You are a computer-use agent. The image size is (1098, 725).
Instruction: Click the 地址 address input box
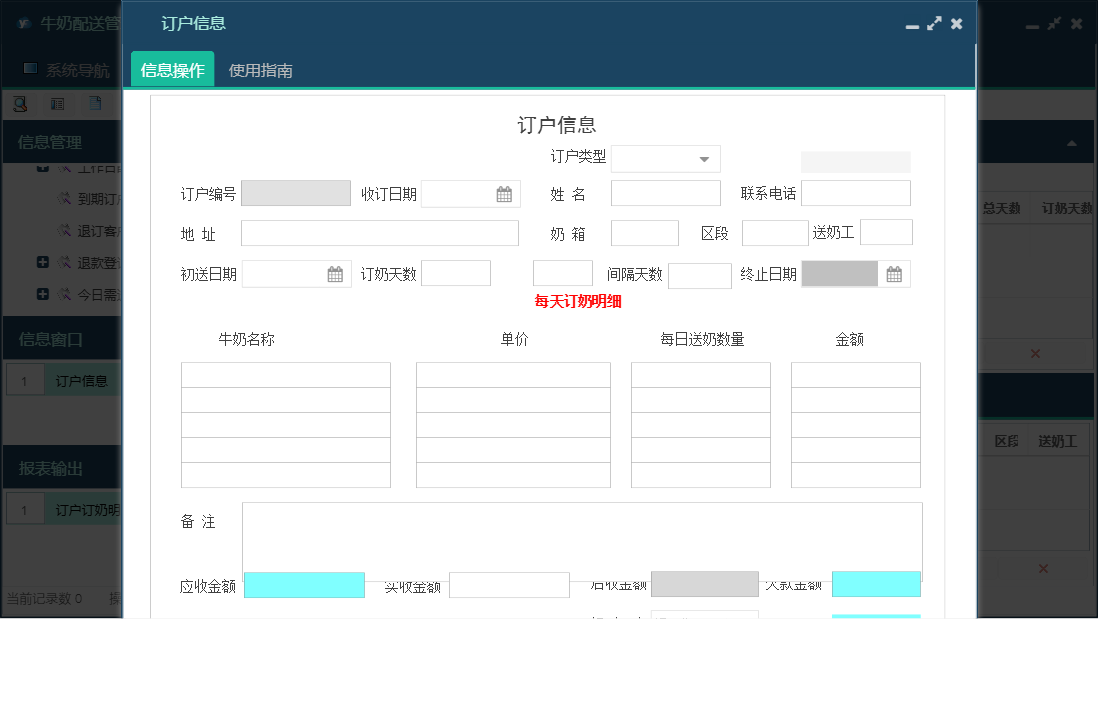pos(380,232)
